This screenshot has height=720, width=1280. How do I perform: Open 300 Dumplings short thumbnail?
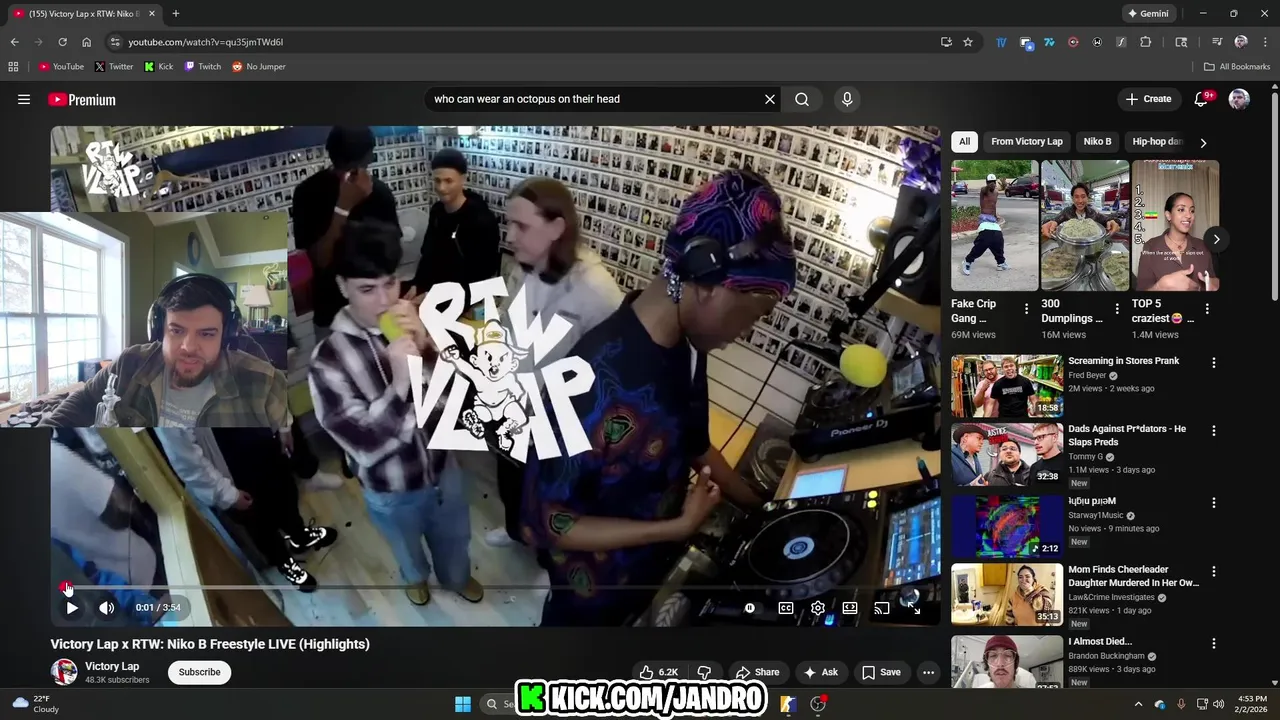pos(1085,226)
